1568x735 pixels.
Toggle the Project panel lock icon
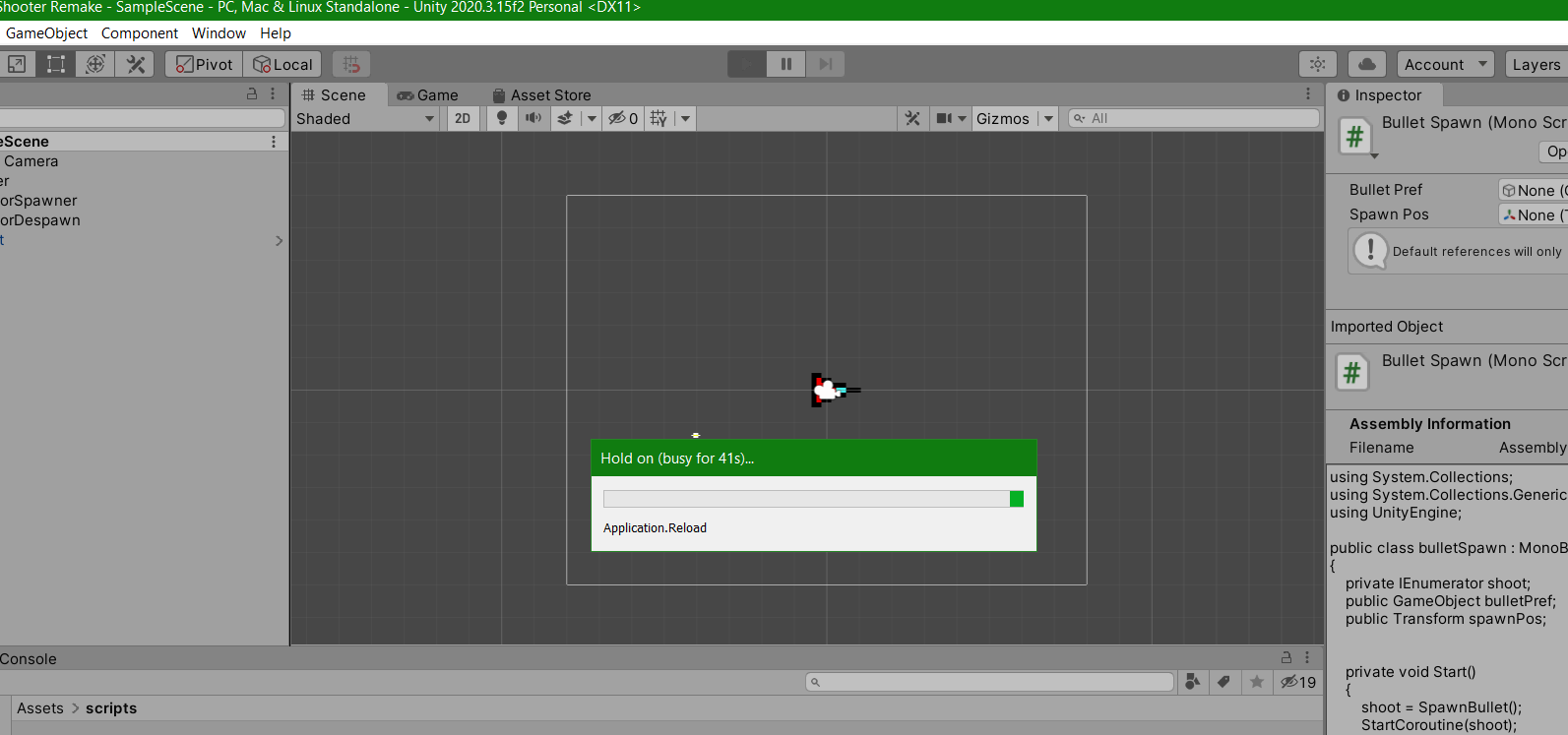[x=1286, y=657]
